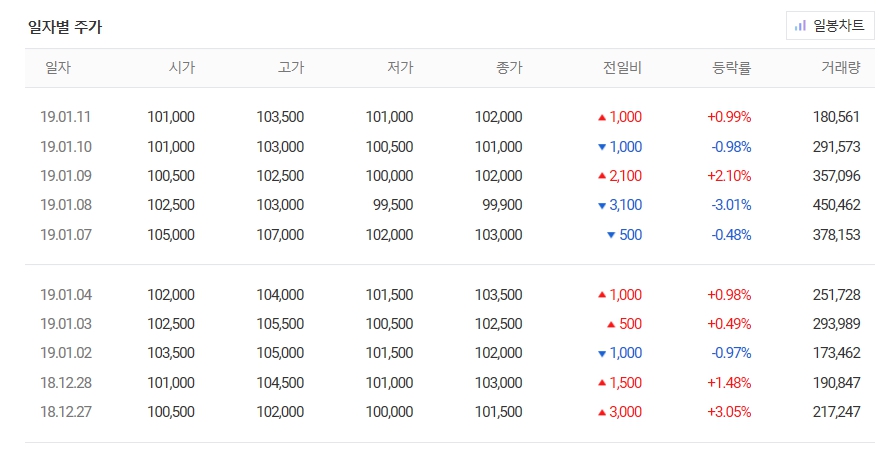
Task: Click the 등락률 column header
Action: (x=731, y=68)
